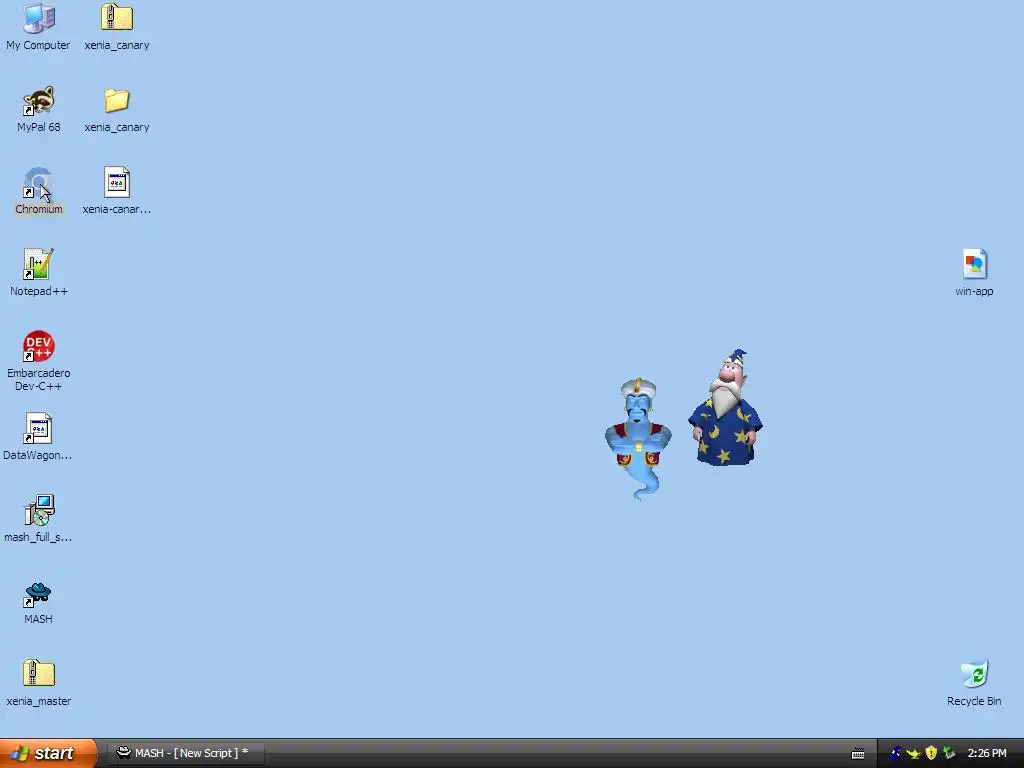Select the plain yellow xenia_canary folder

[117, 110]
